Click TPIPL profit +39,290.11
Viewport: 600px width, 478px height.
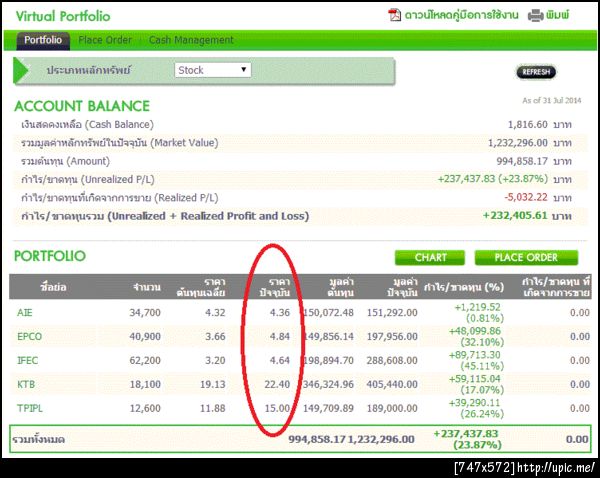coord(475,403)
